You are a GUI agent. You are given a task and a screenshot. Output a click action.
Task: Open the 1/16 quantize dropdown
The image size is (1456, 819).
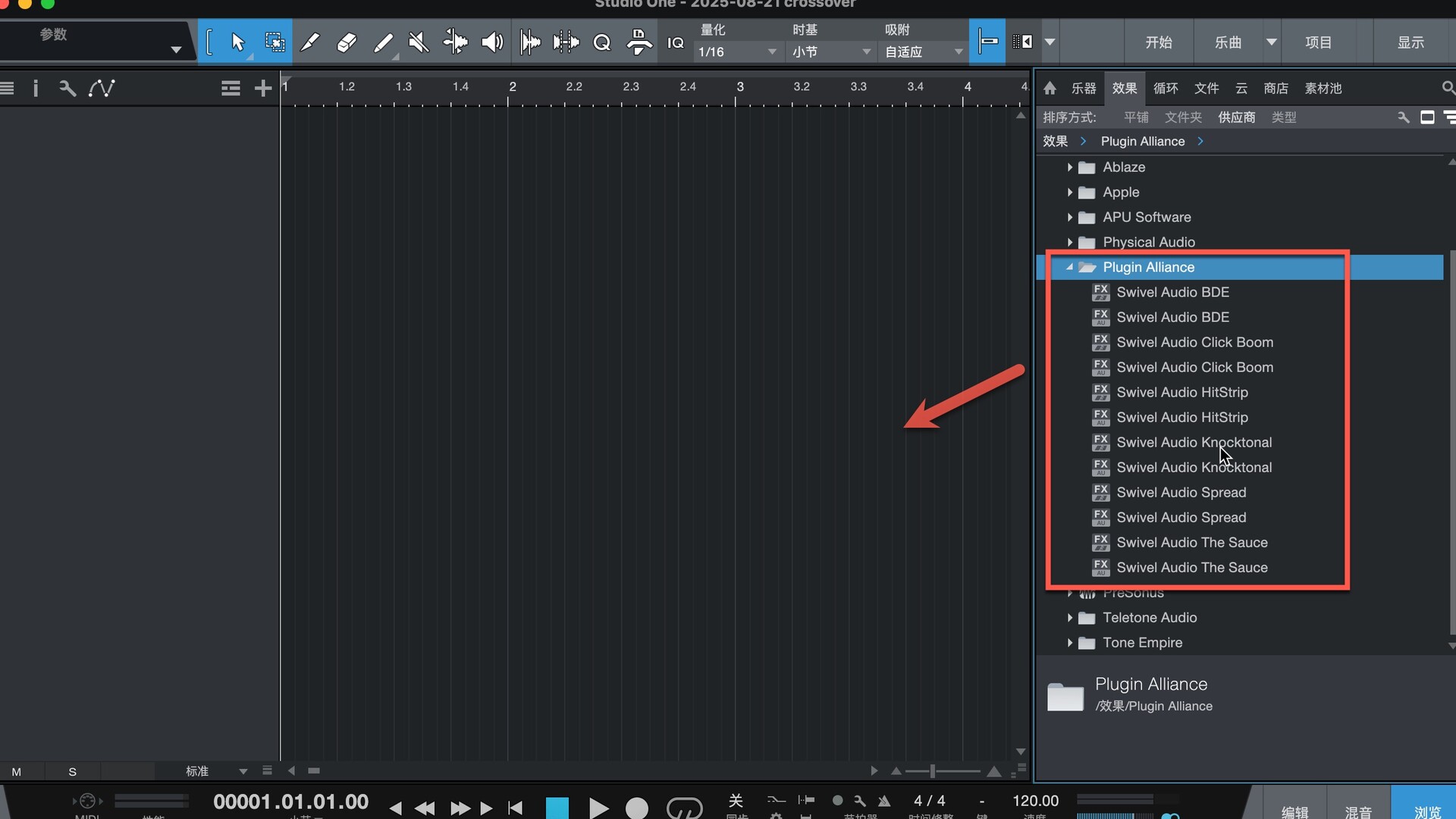point(737,52)
